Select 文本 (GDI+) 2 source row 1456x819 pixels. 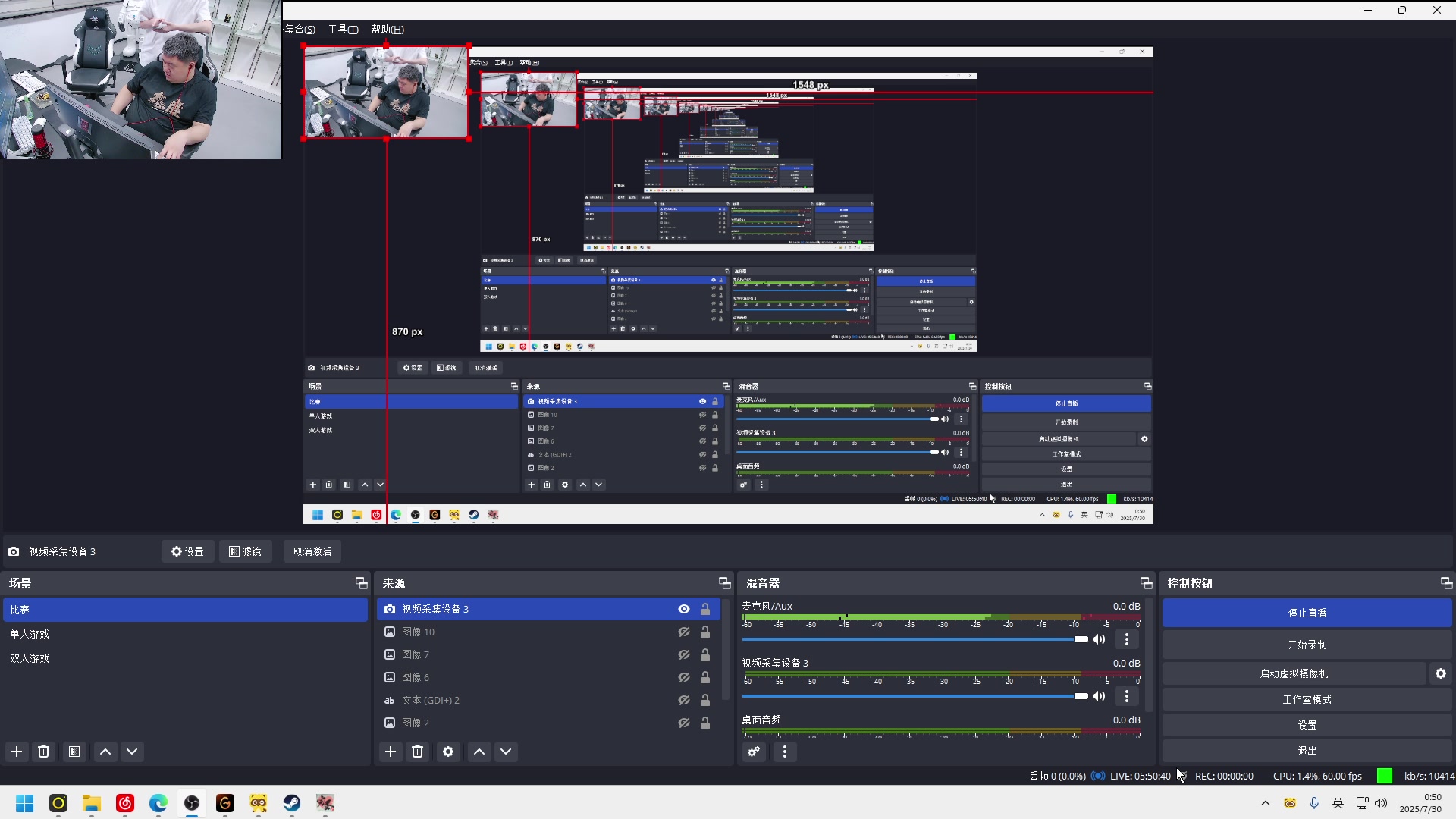548,700
